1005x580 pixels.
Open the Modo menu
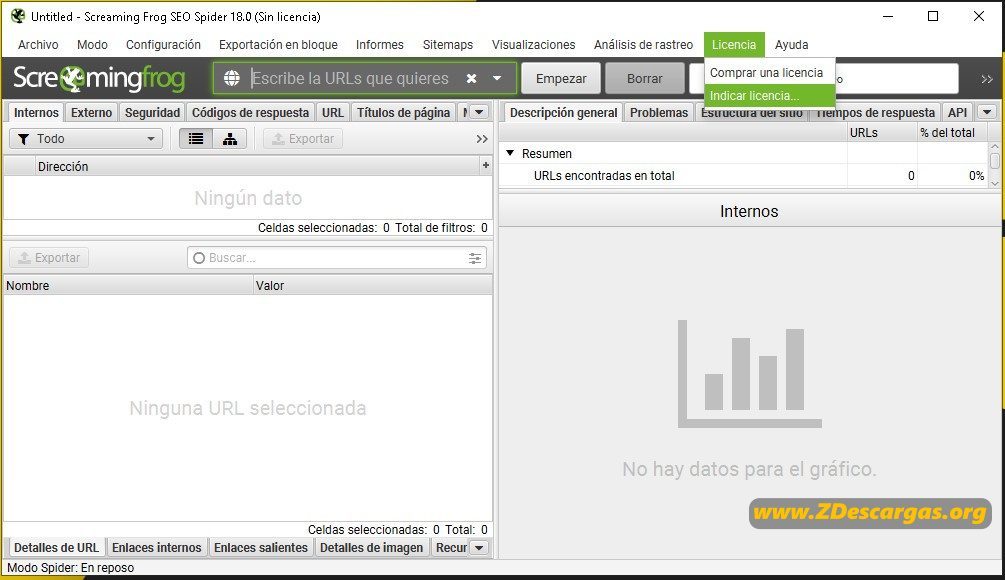(x=92, y=45)
